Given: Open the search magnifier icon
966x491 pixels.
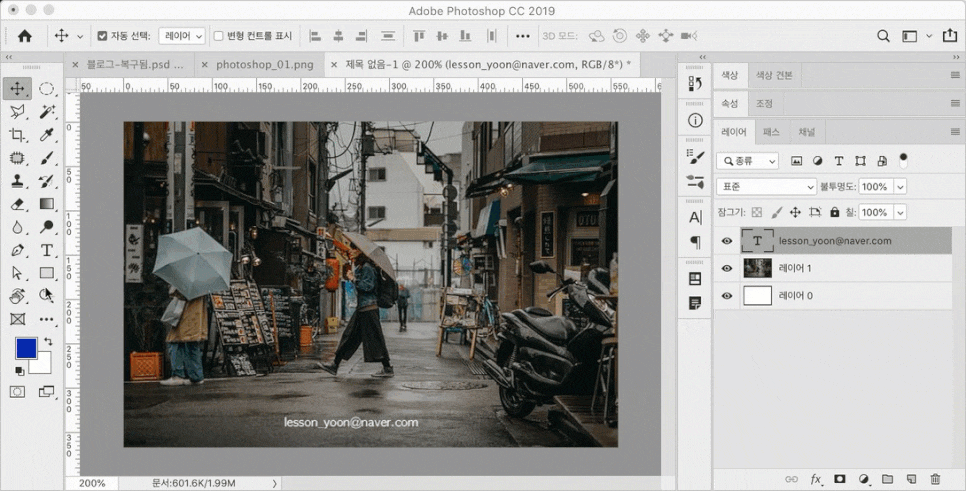Looking at the screenshot, I should (x=883, y=36).
